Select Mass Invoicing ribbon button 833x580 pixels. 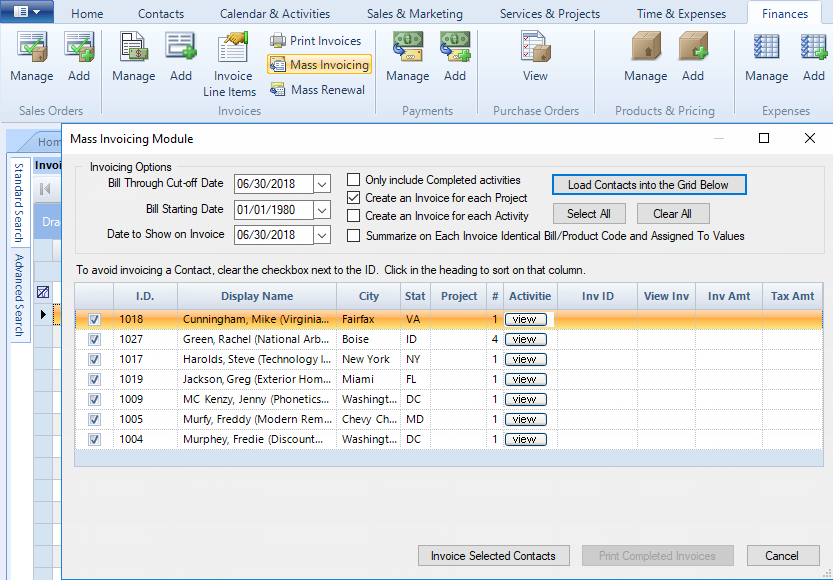pos(319,65)
